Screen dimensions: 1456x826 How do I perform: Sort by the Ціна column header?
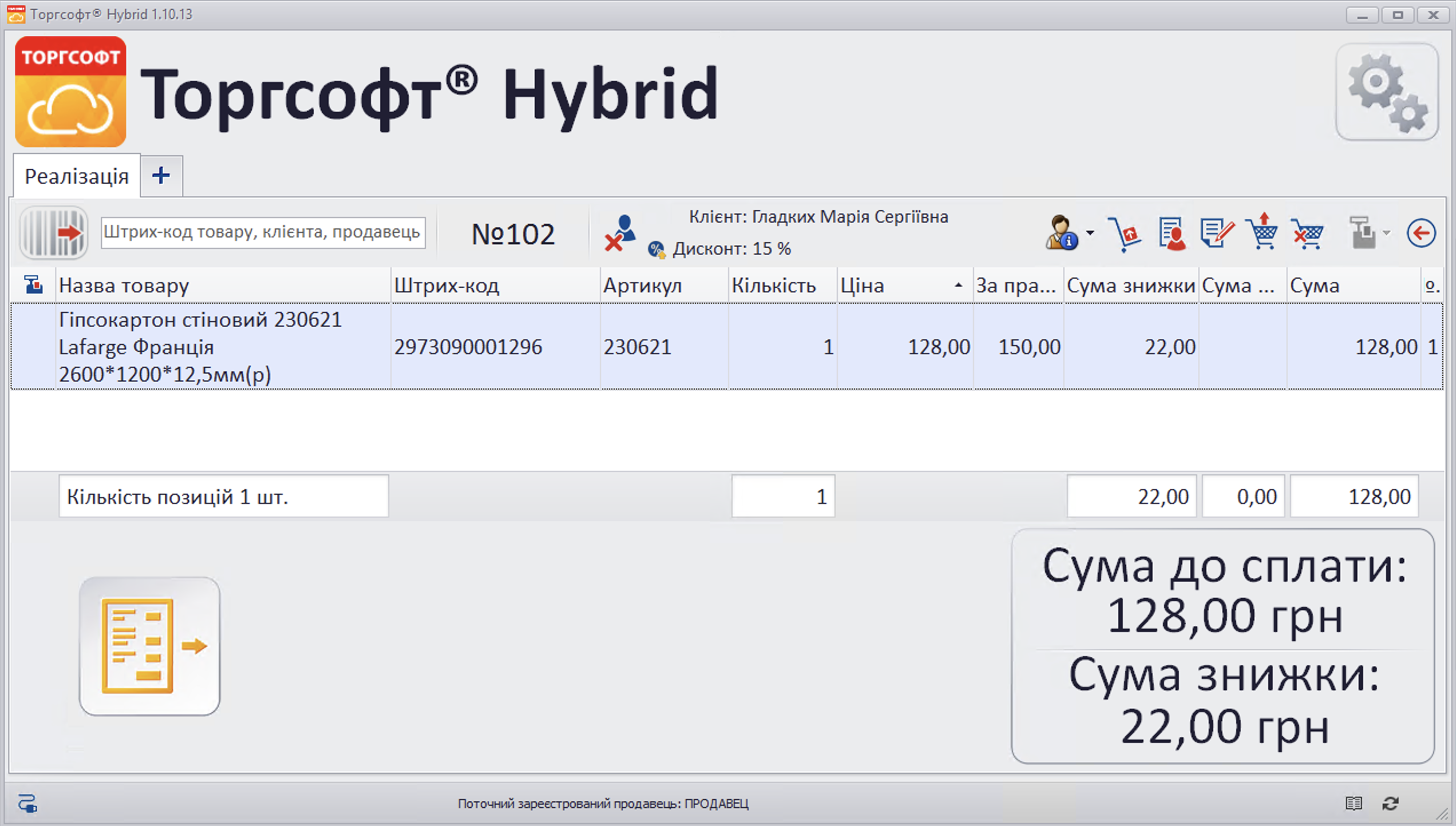click(903, 285)
